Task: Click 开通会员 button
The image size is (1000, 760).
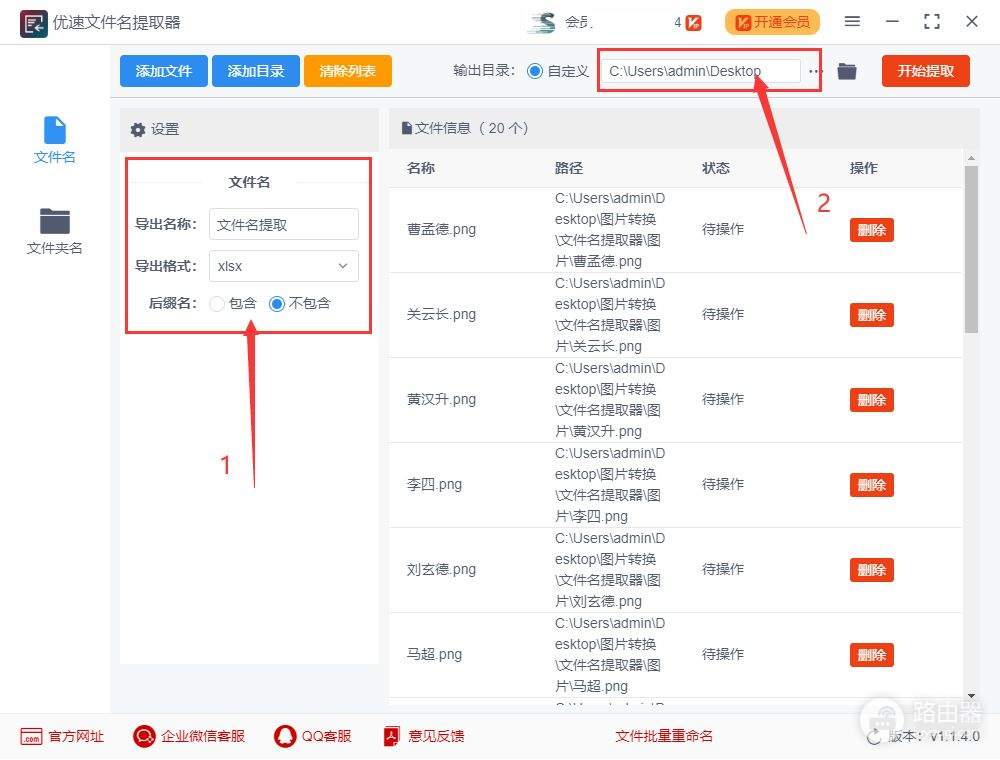Action: [772, 23]
